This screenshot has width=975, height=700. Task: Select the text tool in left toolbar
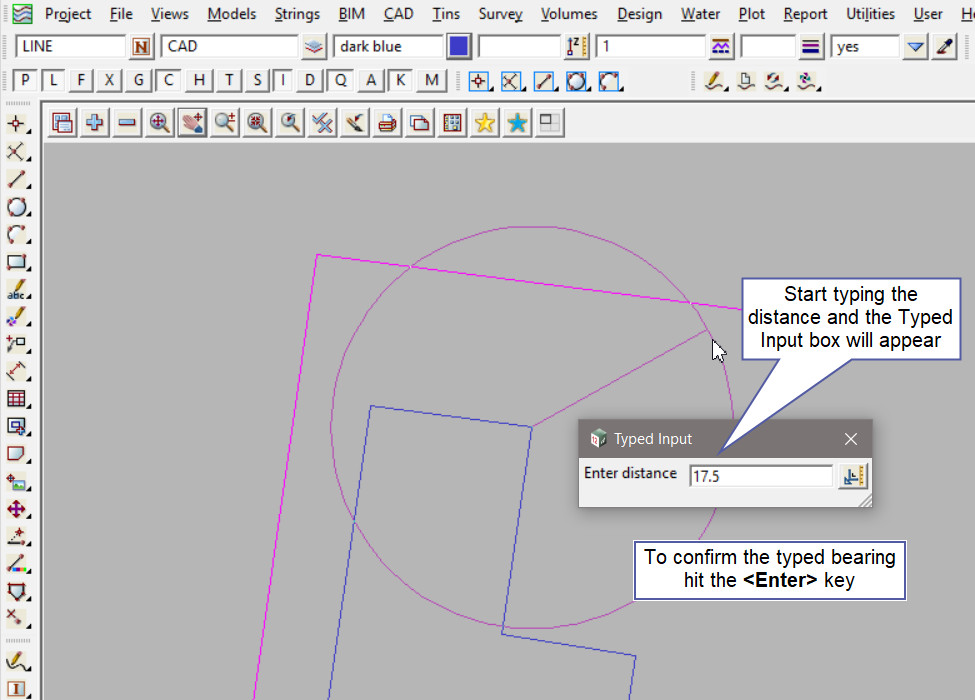coord(16,290)
